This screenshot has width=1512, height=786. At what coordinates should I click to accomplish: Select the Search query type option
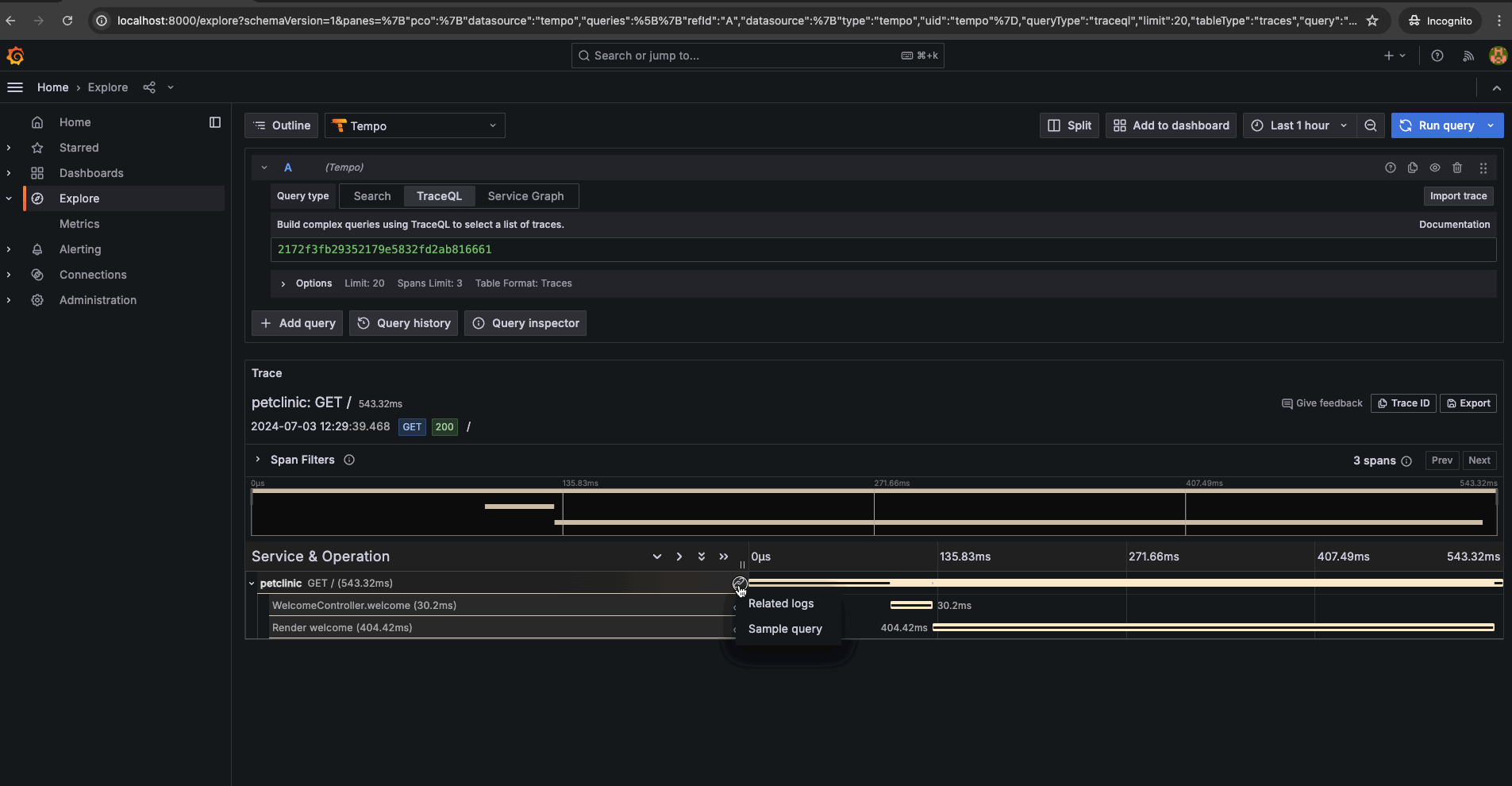tap(372, 196)
